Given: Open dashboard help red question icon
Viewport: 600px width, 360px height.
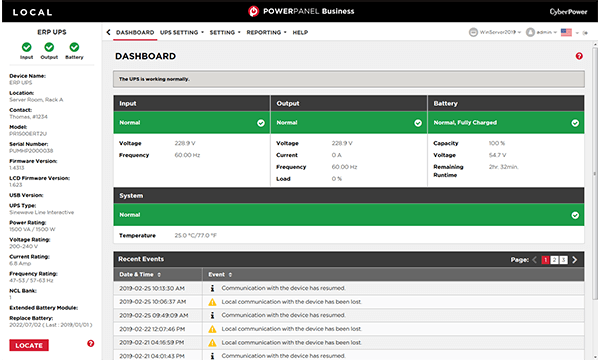Looking at the screenshot, I should pyautogui.click(x=579, y=56).
